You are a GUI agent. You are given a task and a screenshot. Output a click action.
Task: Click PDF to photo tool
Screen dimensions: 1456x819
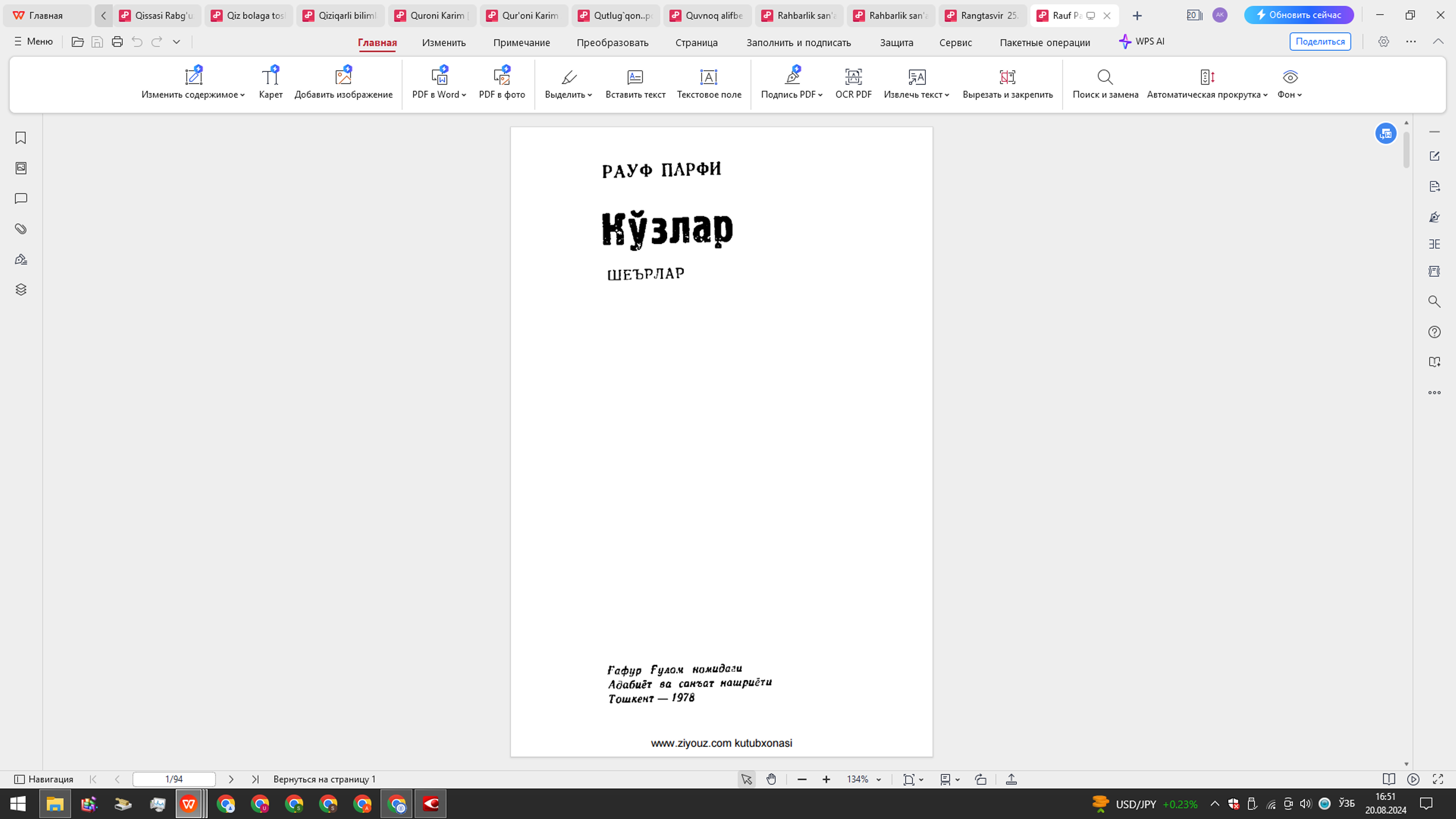pyautogui.click(x=502, y=83)
